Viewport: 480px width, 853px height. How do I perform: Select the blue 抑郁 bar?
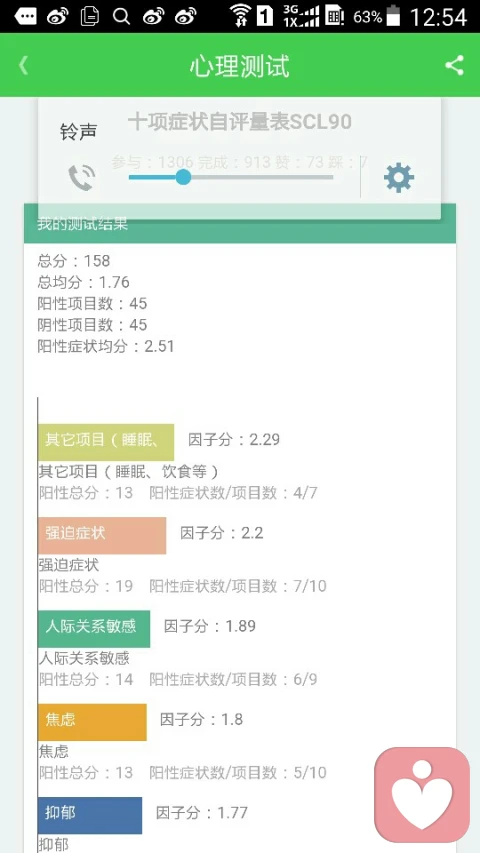(90, 815)
